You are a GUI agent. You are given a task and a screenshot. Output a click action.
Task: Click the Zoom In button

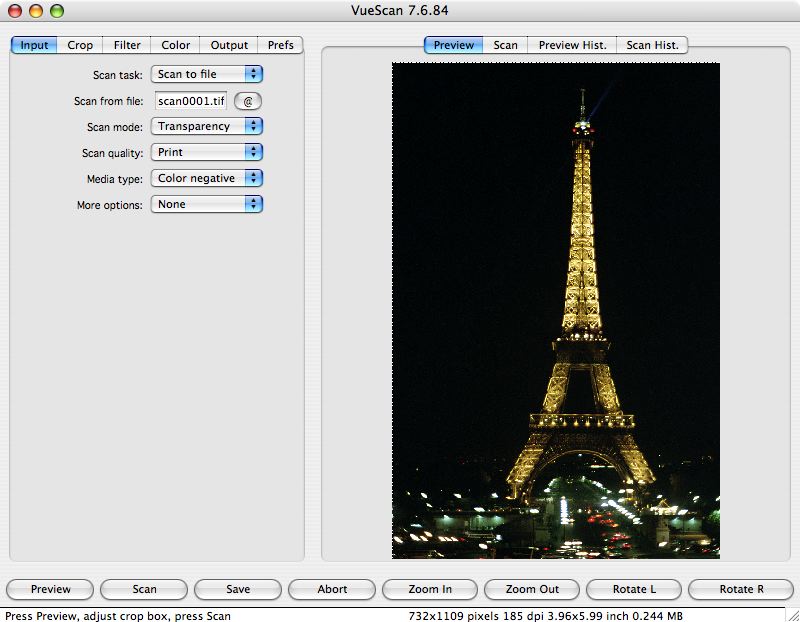(x=430, y=589)
